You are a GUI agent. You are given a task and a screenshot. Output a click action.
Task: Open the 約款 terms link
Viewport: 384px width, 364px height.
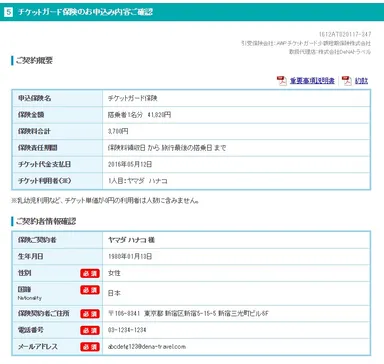pos(361,81)
